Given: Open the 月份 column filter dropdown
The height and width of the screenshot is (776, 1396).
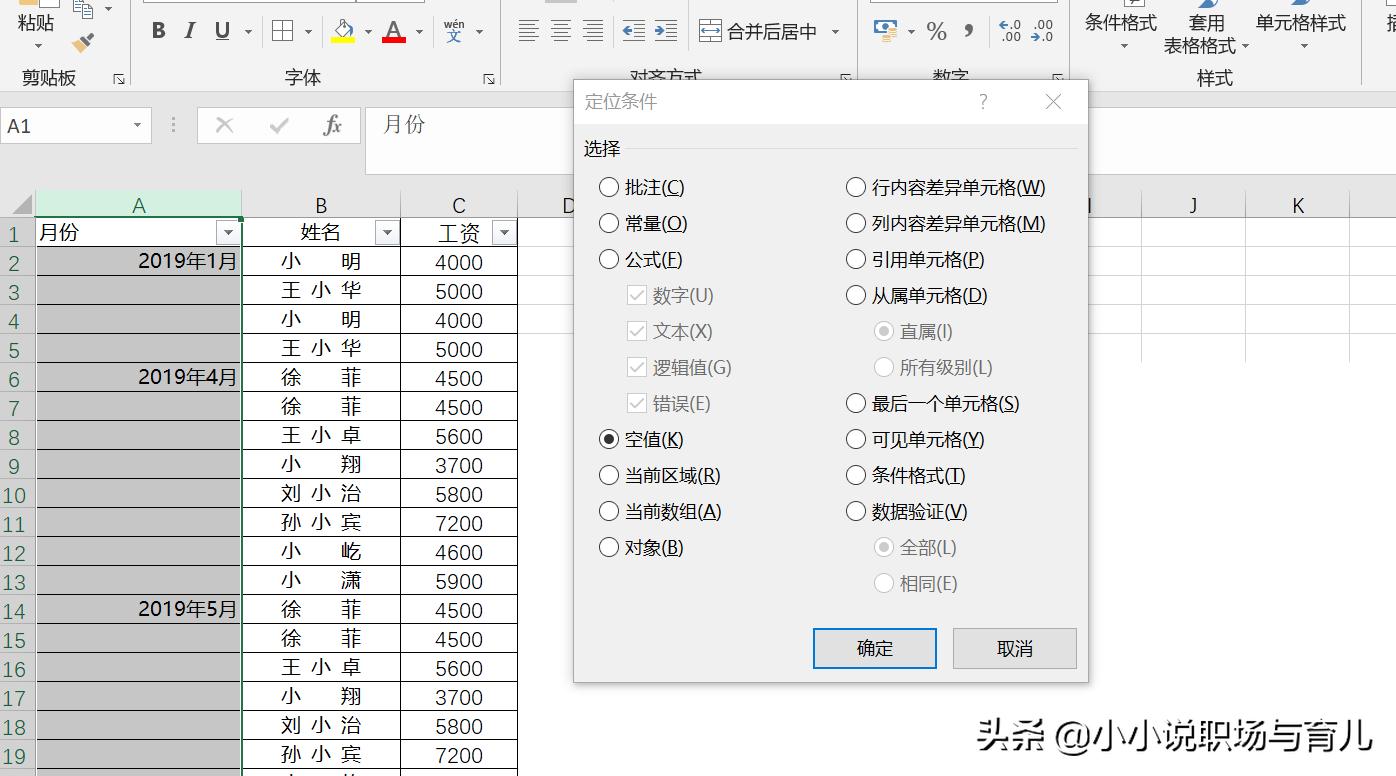Looking at the screenshot, I should (x=230, y=232).
